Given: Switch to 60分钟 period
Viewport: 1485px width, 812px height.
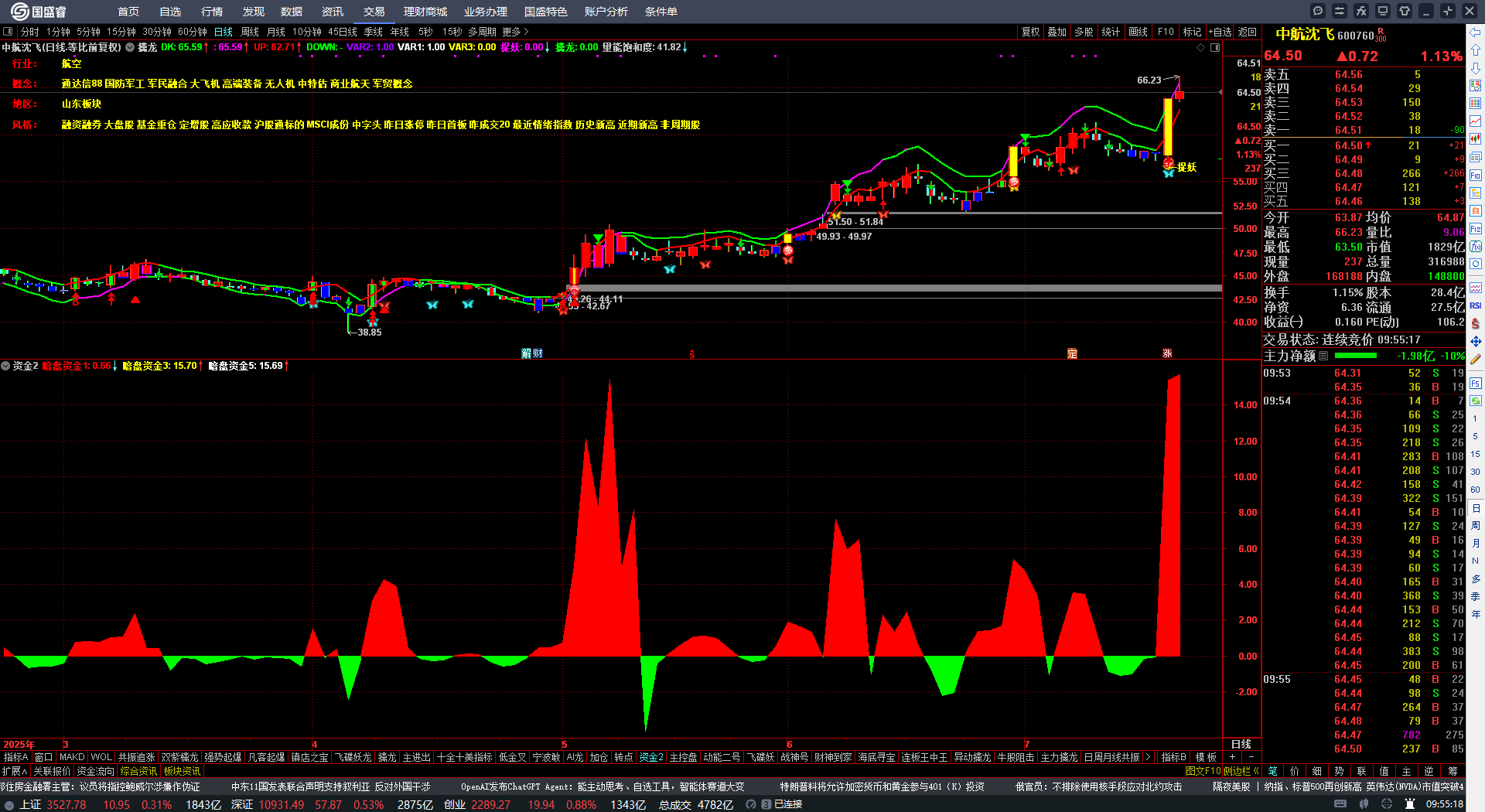Looking at the screenshot, I should point(193,32).
